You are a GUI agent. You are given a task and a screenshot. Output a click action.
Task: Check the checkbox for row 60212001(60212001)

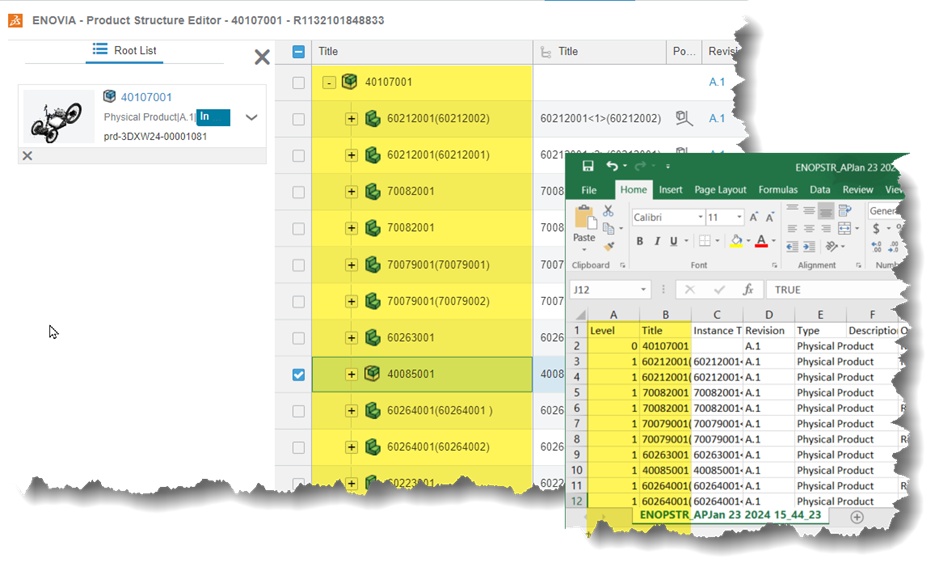(x=298, y=155)
